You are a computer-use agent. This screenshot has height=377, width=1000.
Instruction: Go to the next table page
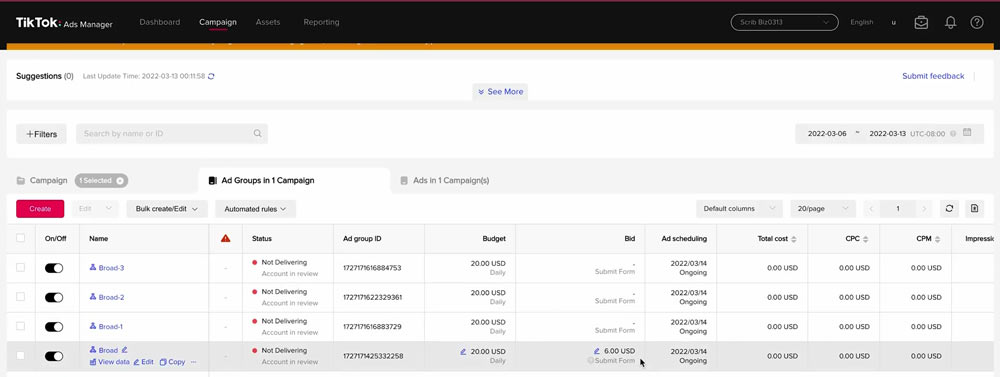pyautogui.click(x=924, y=209)
